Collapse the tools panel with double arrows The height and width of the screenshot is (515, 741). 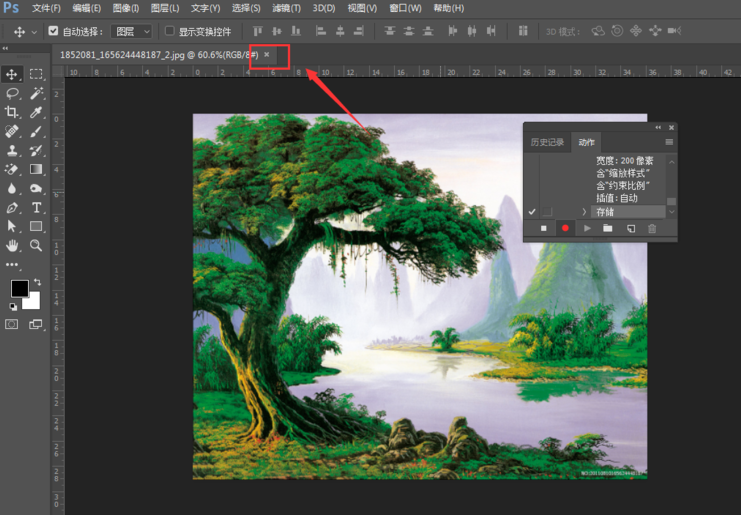tap(5, 48)
